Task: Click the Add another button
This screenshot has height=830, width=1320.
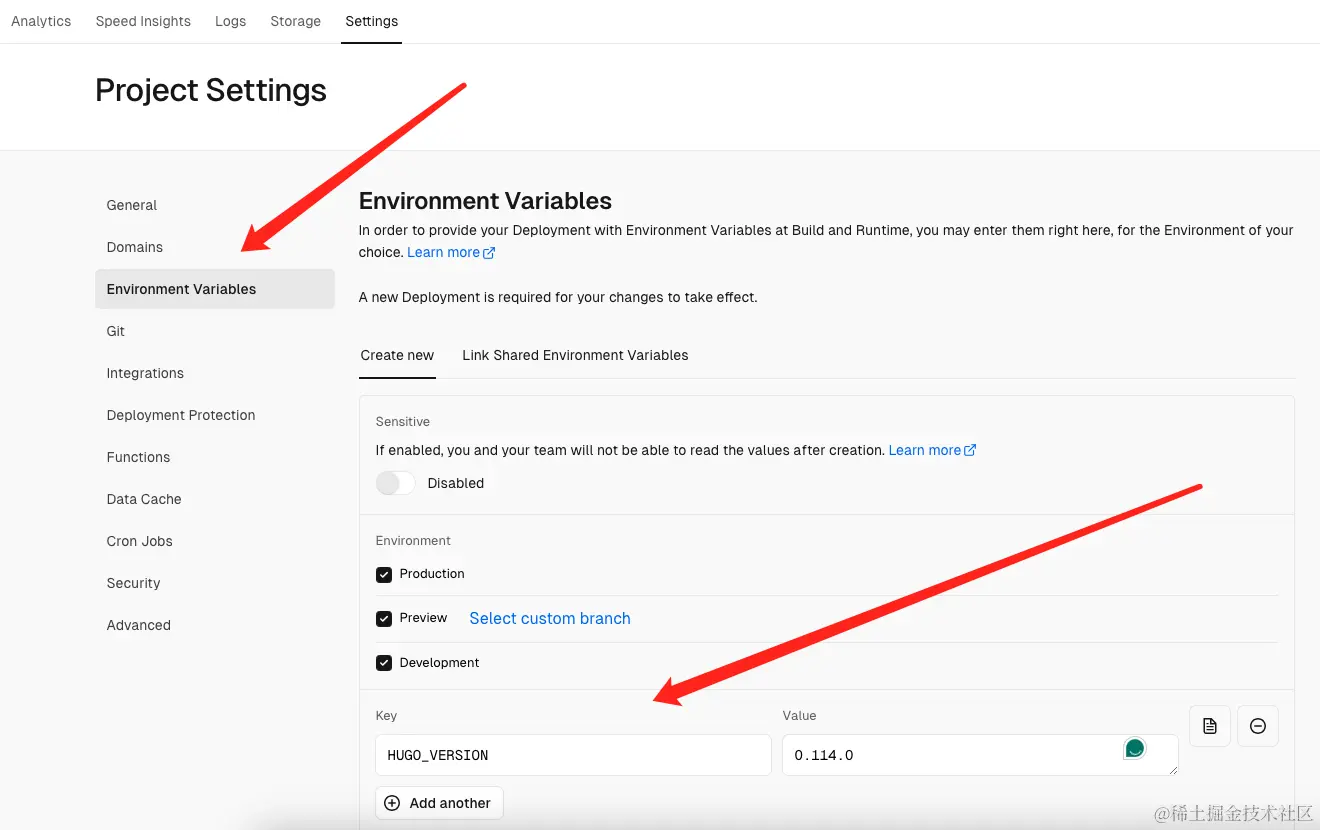Action: tap(439, 803)
